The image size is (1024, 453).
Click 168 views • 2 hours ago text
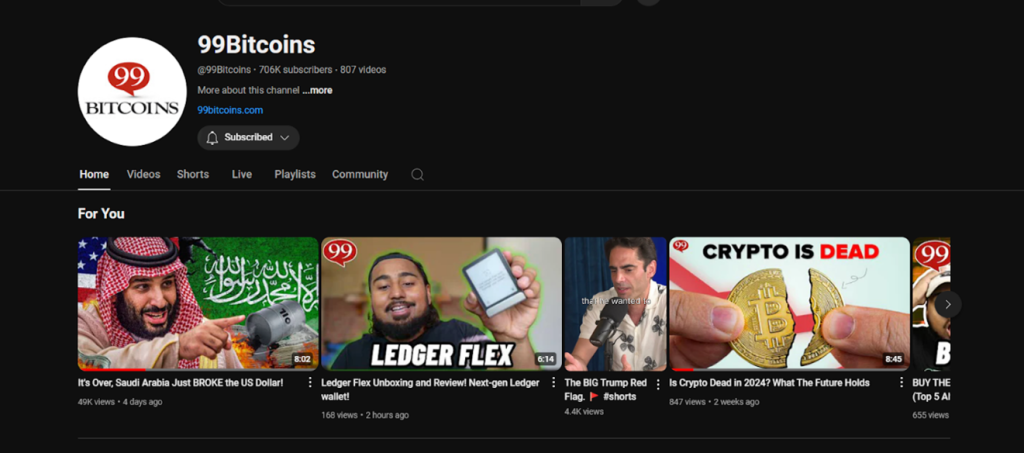click(x=365, y=415)
